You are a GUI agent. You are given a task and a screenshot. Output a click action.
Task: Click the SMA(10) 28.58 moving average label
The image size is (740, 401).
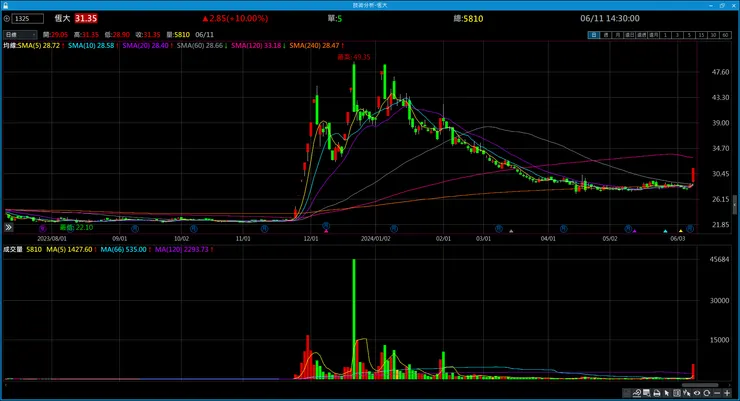[93, 46]
